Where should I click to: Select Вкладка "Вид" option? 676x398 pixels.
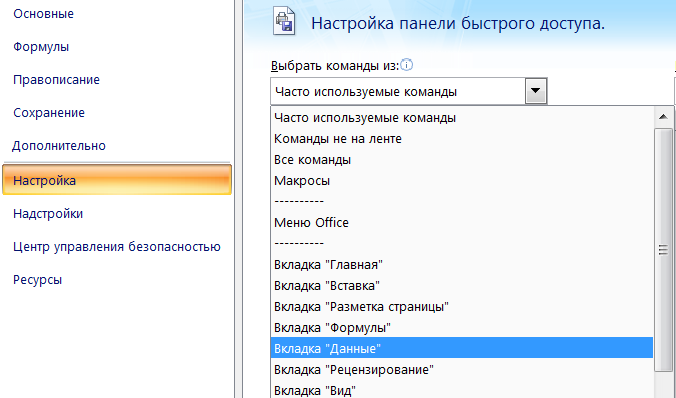click(x=462, y=390)
